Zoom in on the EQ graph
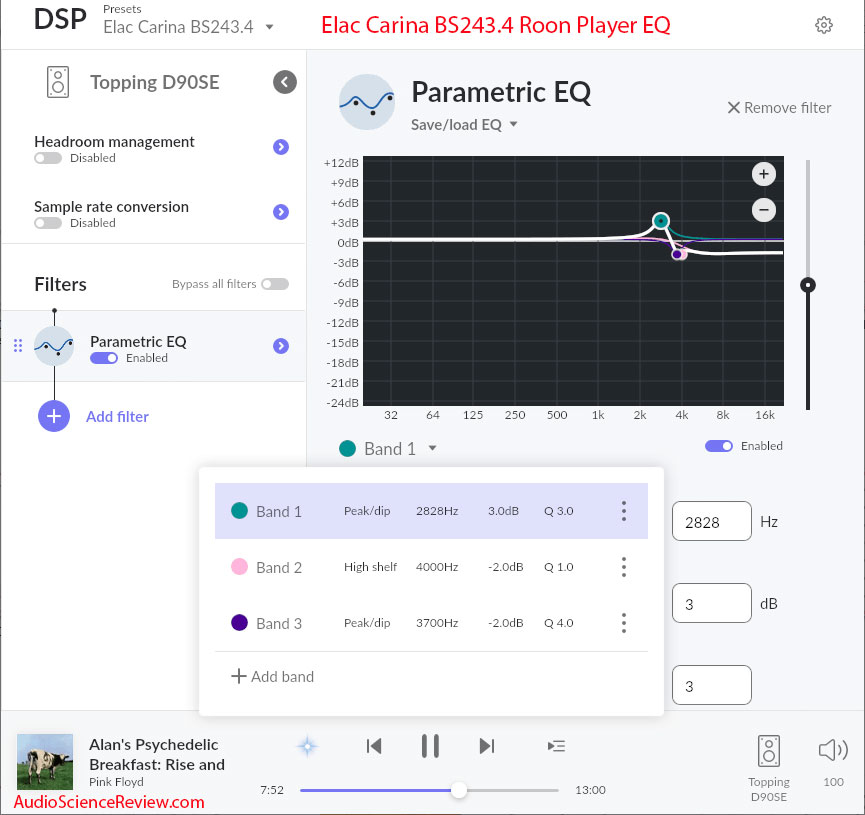Screen dimensions: 865x815 point(764,174)
